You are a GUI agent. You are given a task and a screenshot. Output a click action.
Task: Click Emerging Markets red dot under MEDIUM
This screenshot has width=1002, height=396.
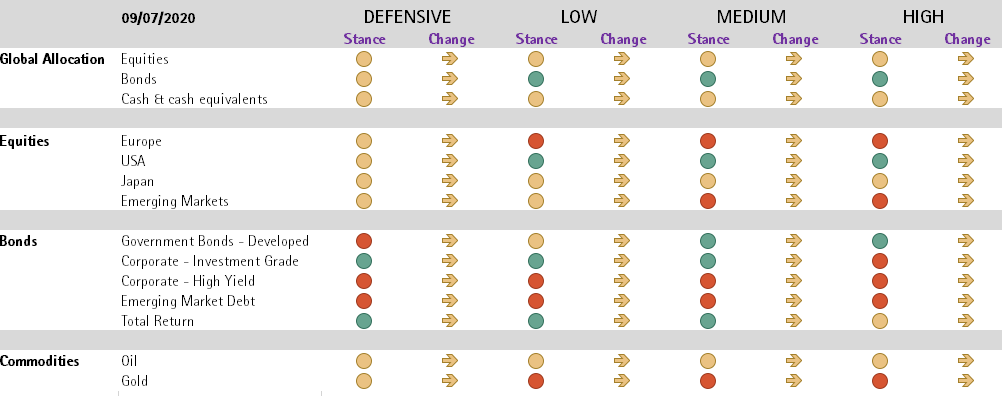pyautogui.click(x=707, y=201)
